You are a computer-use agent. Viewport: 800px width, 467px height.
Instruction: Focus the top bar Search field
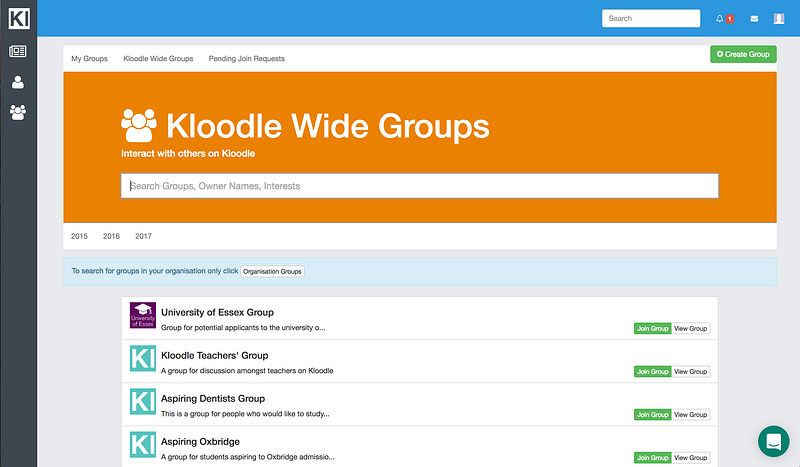[x=651, y=18]
